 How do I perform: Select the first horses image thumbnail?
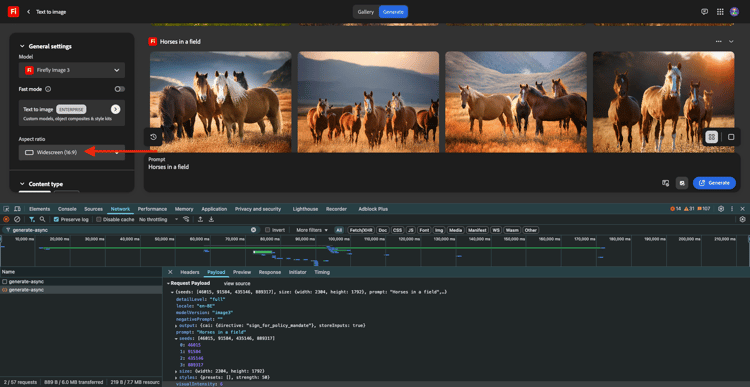click(x=221, y=102)
